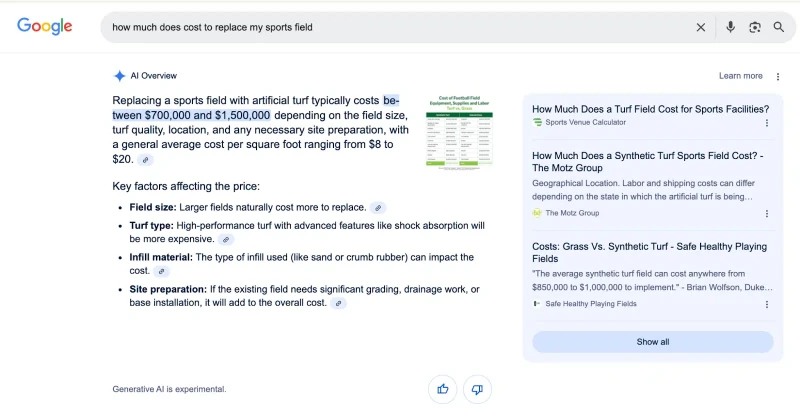Open source link icon beside Site preparation

(x=338, y=303)
